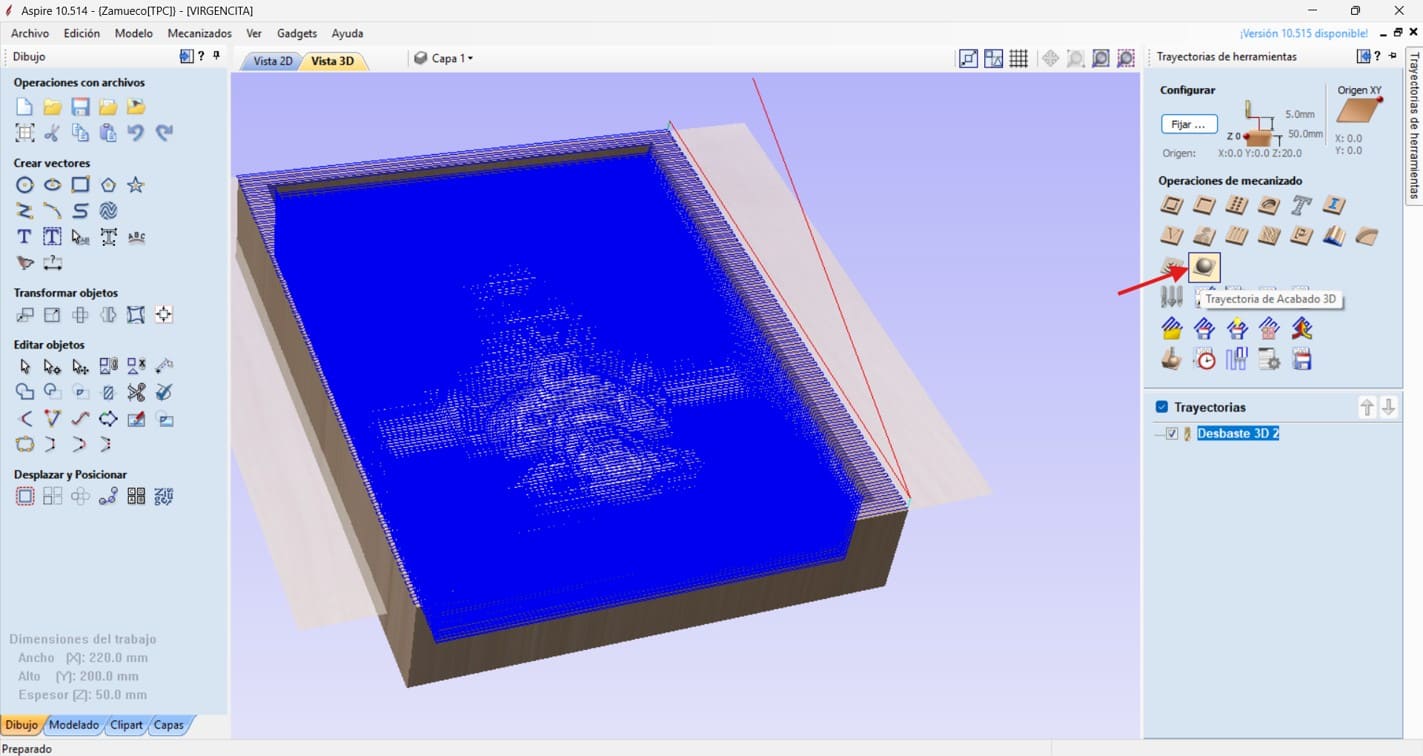
Task: Open the preview toolpaths hand icon
Action: coord(1173,359)
